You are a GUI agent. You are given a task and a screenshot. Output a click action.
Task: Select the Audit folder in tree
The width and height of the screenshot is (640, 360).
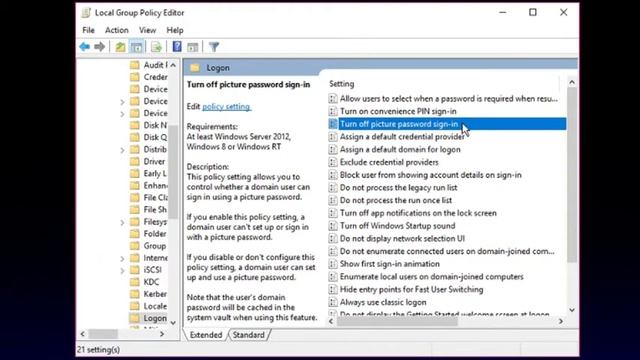coord(155,65)
